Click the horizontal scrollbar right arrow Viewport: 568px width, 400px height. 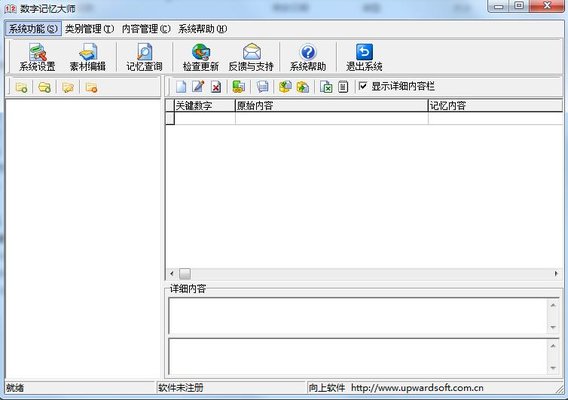pyautogui.click(x=556, y=274)
